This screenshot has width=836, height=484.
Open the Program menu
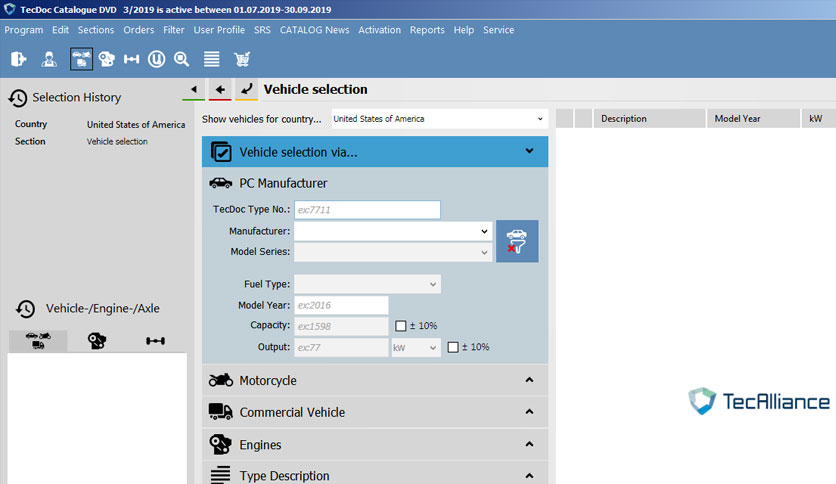pyautogui.click(x=23, y=30)
